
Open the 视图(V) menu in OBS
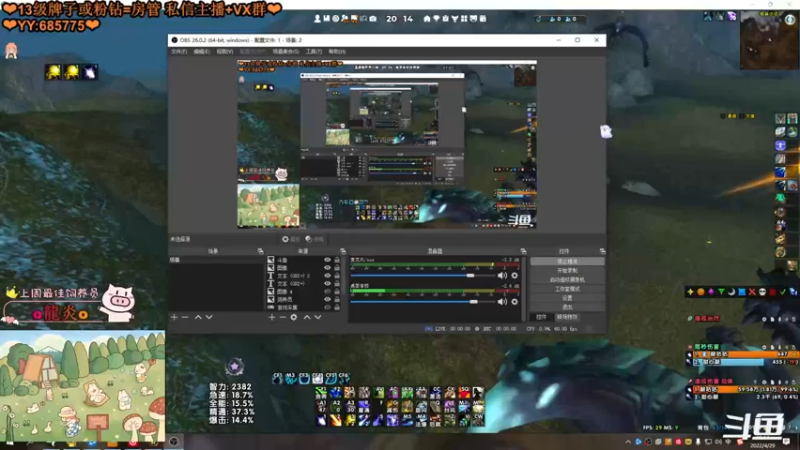tap(224, 52)
